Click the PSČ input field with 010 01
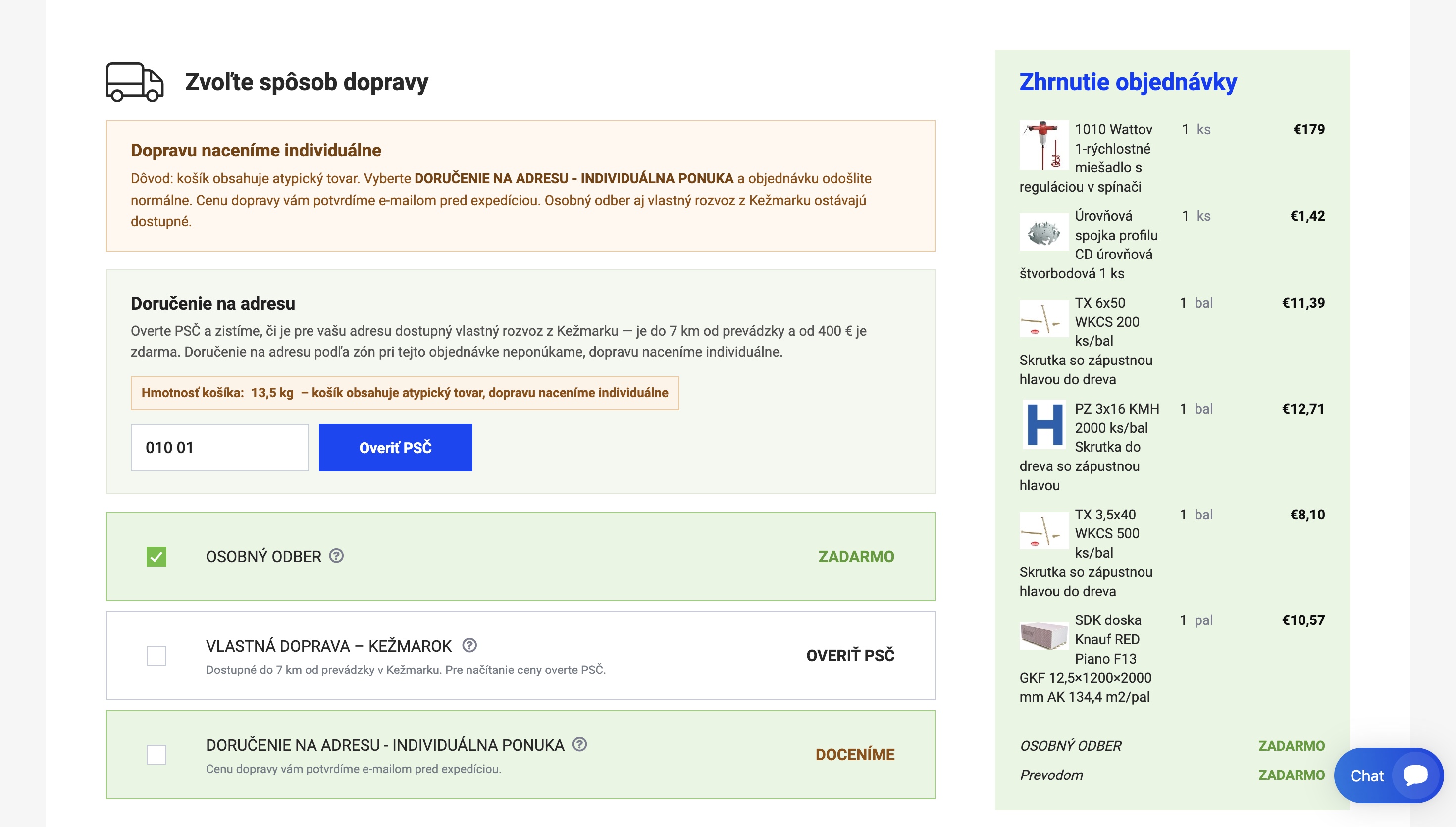The width and height of the screenshot is (1456, 827). [x=220, y=448]
